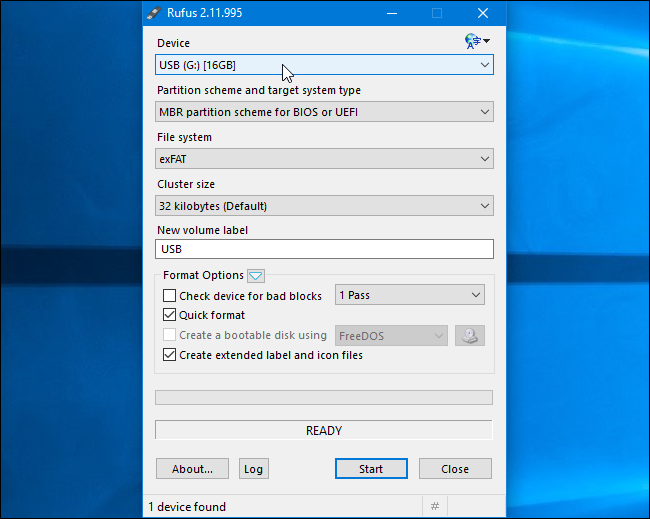Image resolution: width=650 pixels, height=519 pixels.
Task: Click the disk image select icon
Action: click(x=470, y=336)
